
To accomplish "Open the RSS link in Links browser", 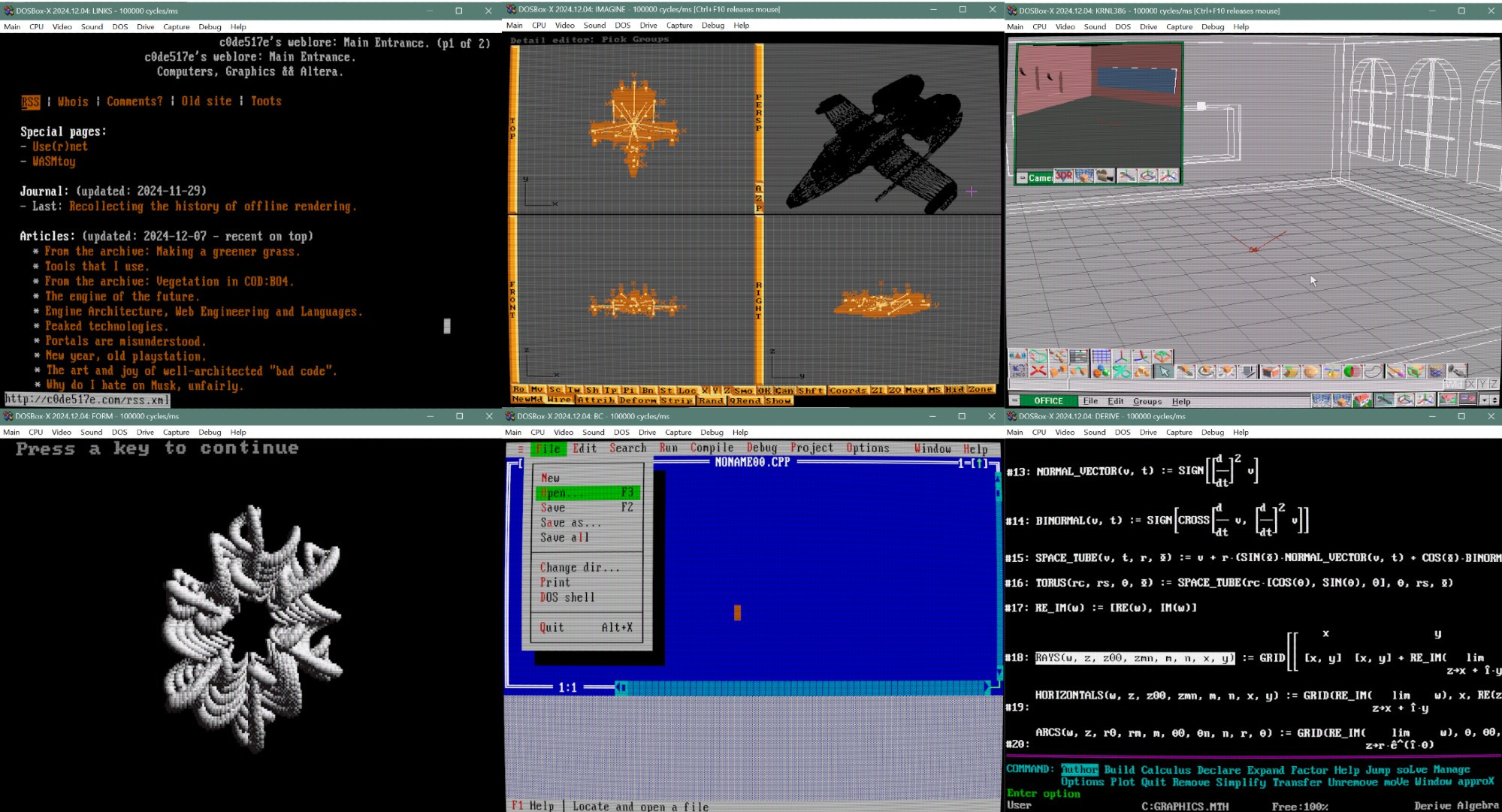I will point(30,101).
